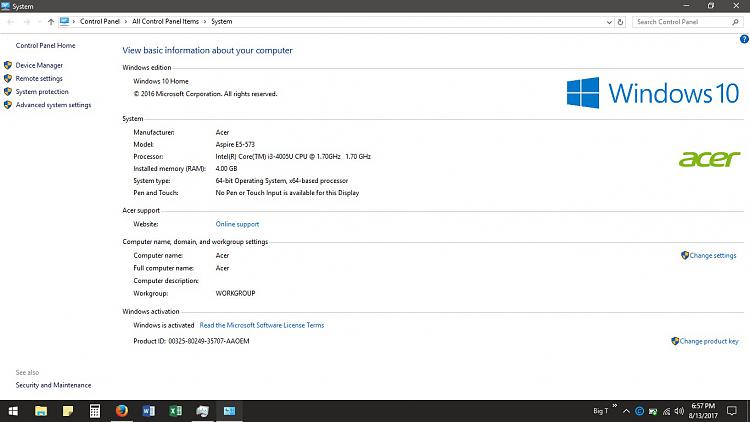Select 'All Control Panel Items' breadcrumb
The height and width of the screenshot is (422, 750).
[166, 21]
